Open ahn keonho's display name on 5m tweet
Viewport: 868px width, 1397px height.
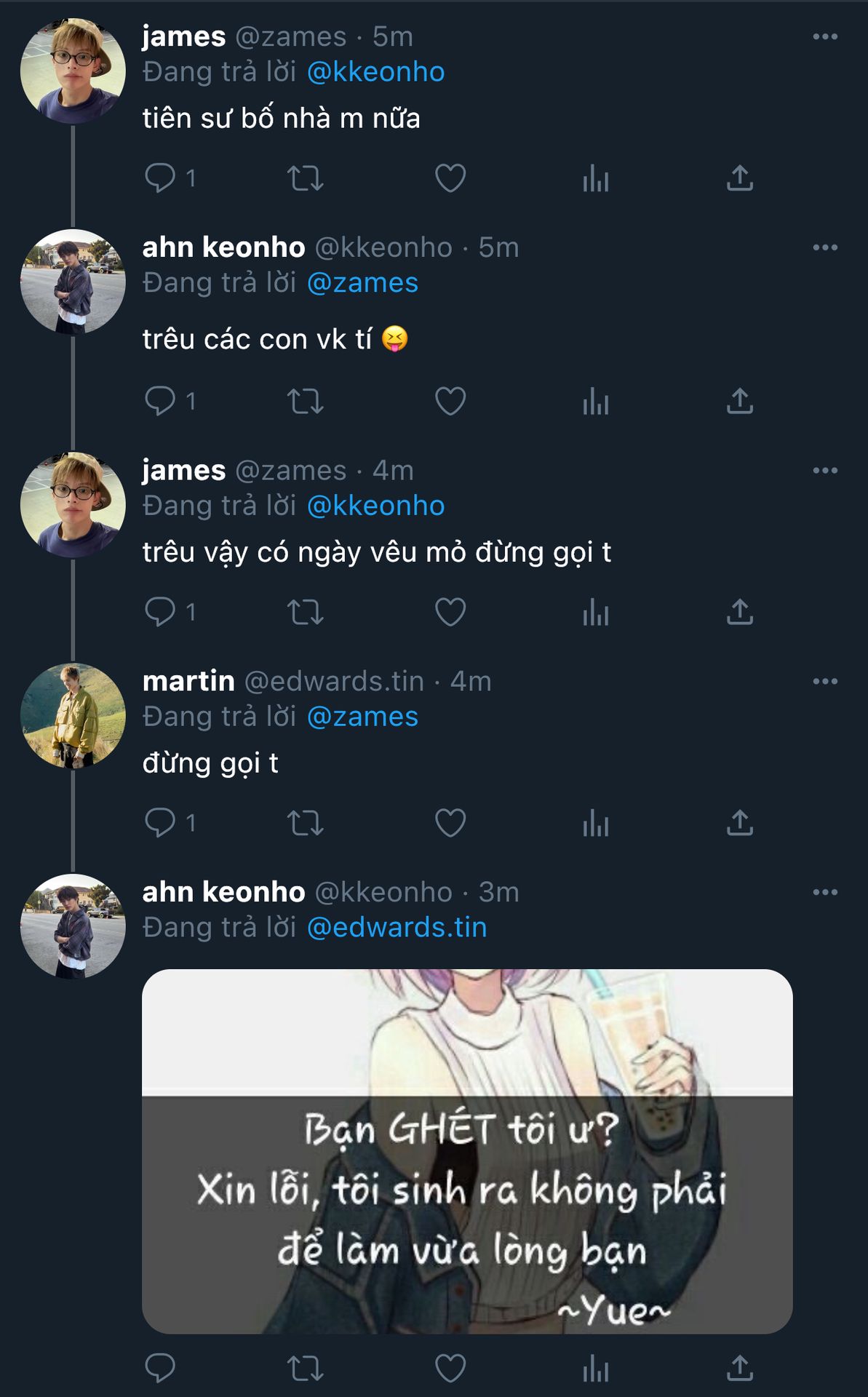click(223, 247)
